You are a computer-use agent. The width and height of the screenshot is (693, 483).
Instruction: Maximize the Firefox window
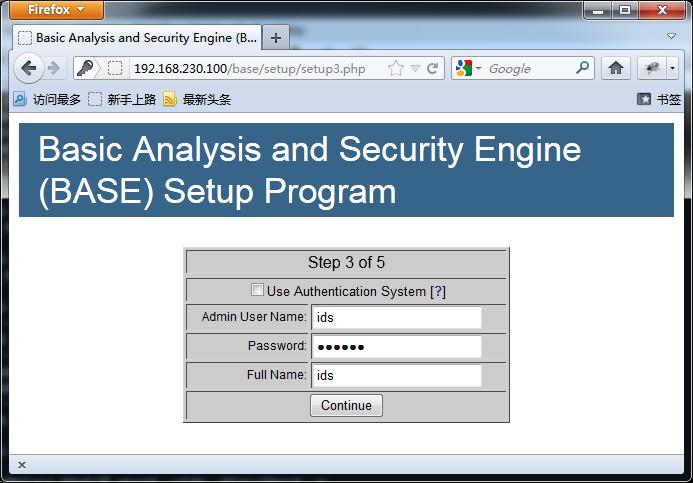624,10
